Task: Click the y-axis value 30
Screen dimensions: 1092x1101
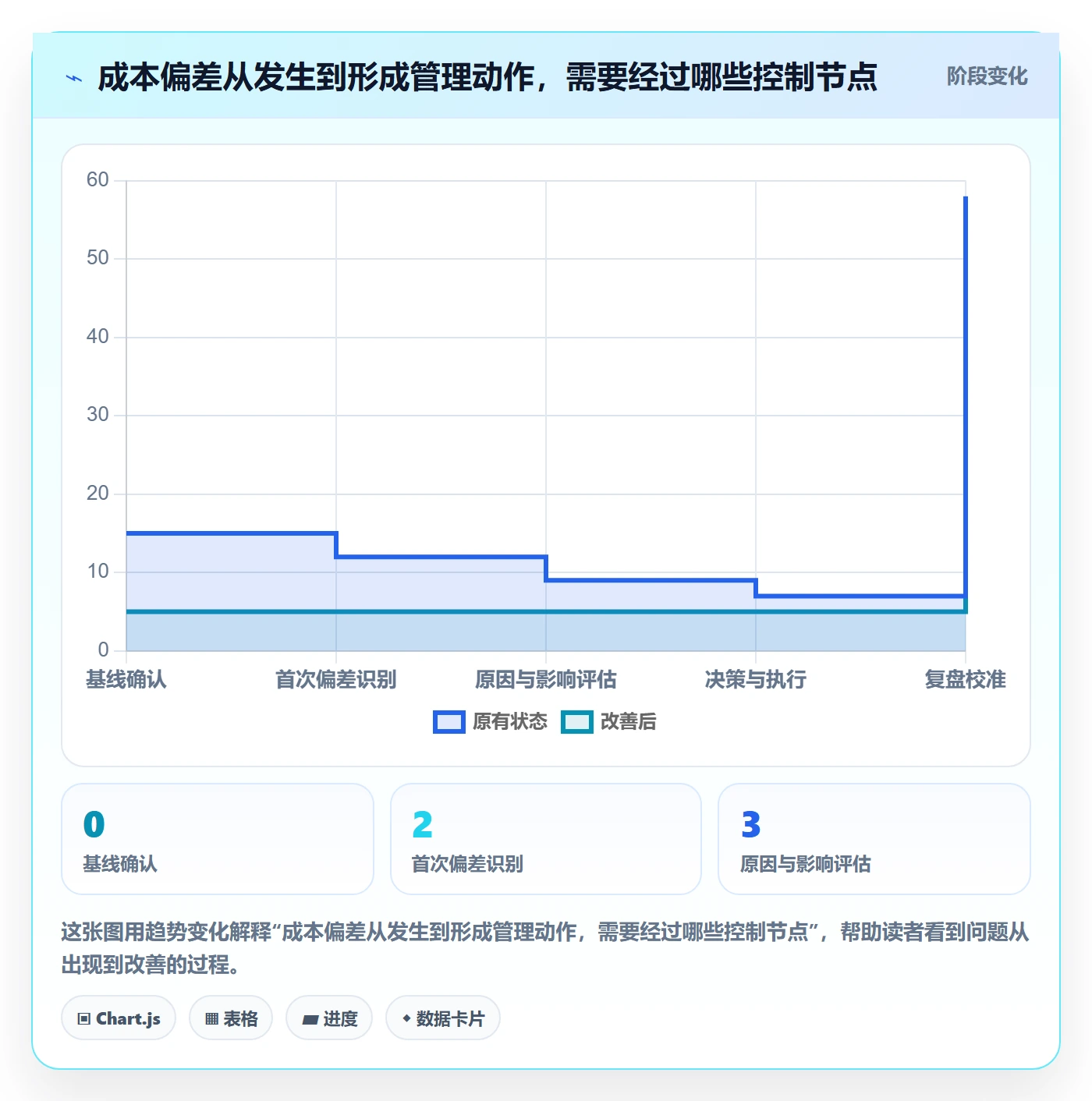Action: [97, 415]
